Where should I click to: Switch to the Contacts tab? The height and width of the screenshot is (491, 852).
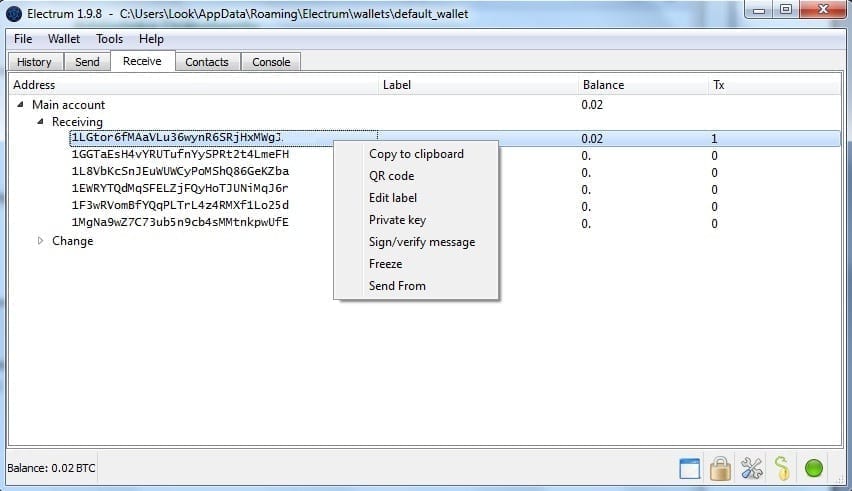pyautogui.click(x=206, y=62)
